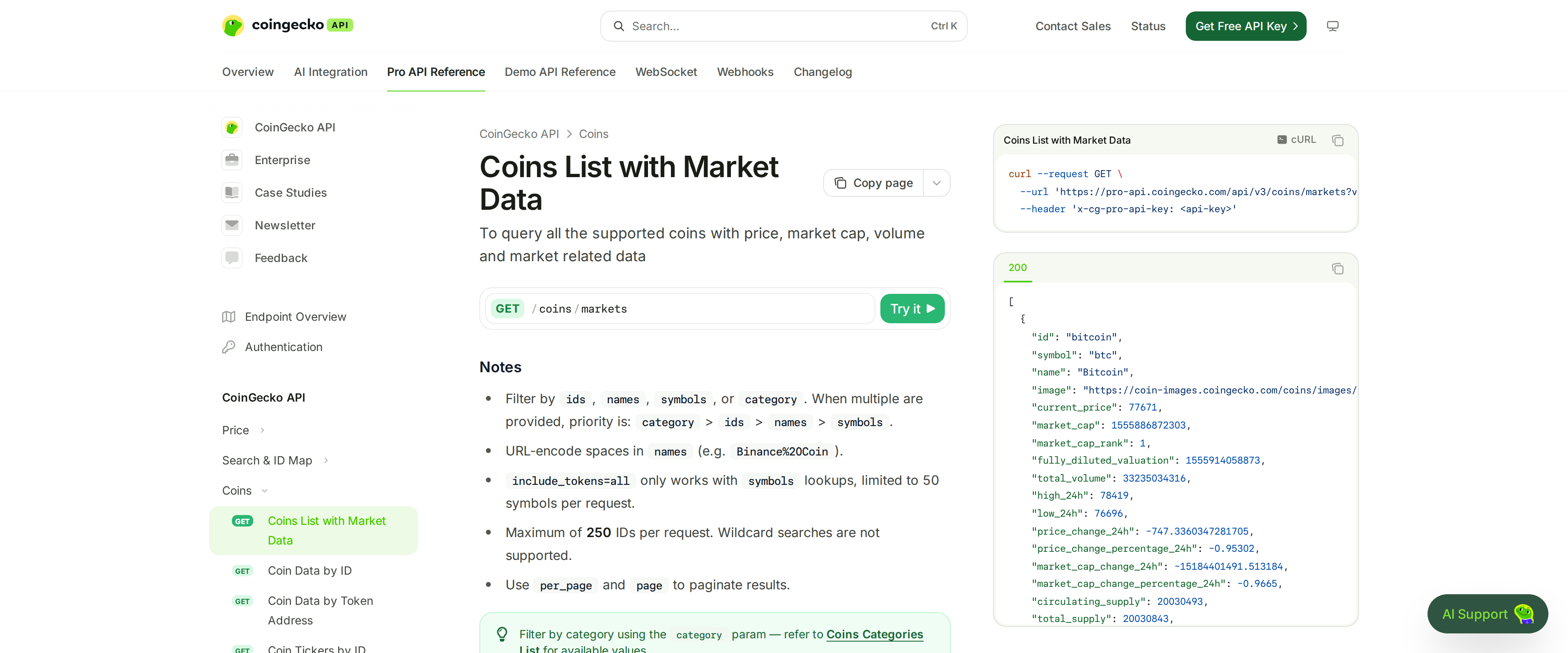Click the Endpoint Overview map icon
This screenshot has width=1568, height=653.
point(229,316)
